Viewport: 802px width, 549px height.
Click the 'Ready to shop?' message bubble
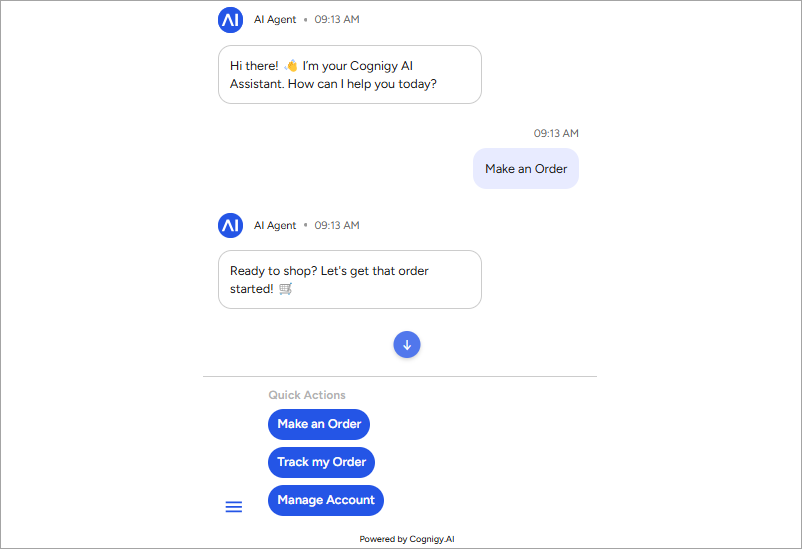click(350, 279)
